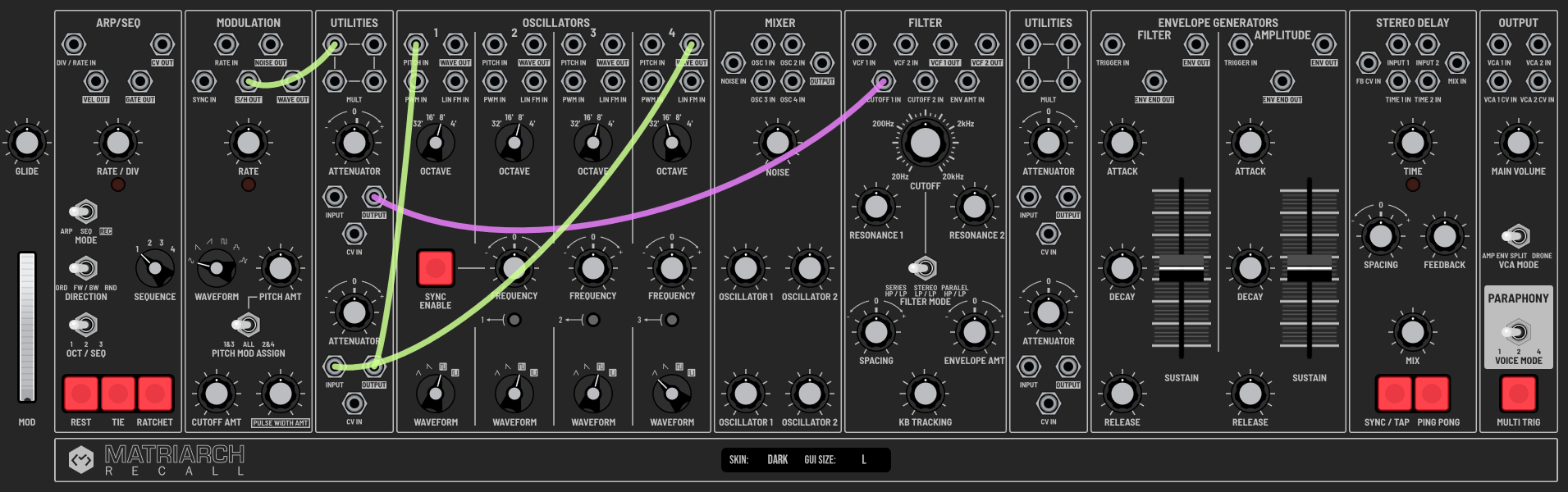Click the DIV / RATE IN jack
Image resolution: width=1568 pixels, height=492 pixels.
(x=74, y=44)
